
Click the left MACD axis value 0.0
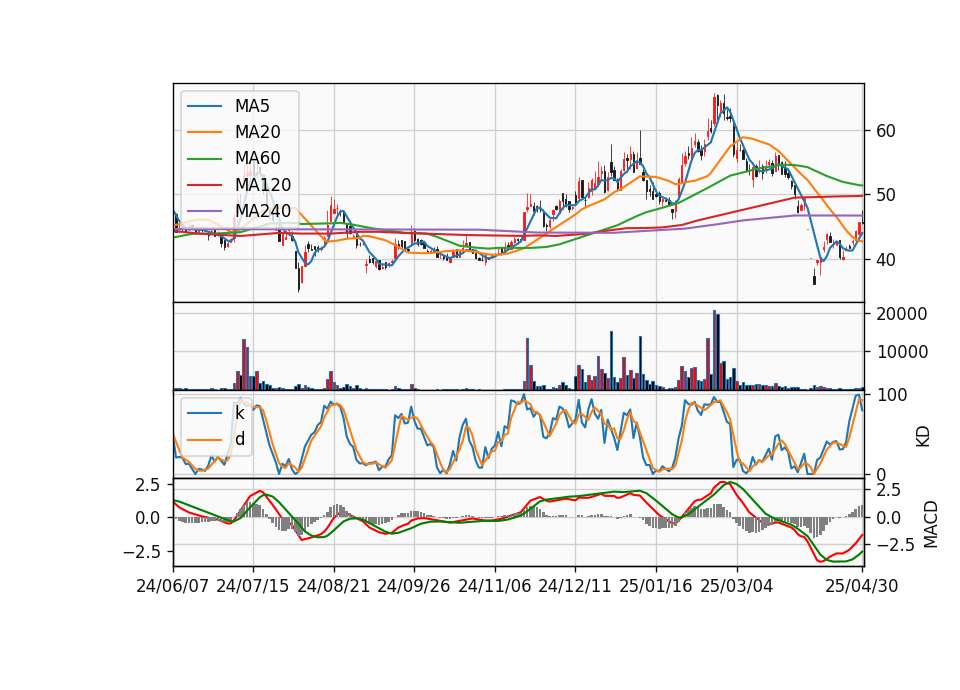coord(148,518)
